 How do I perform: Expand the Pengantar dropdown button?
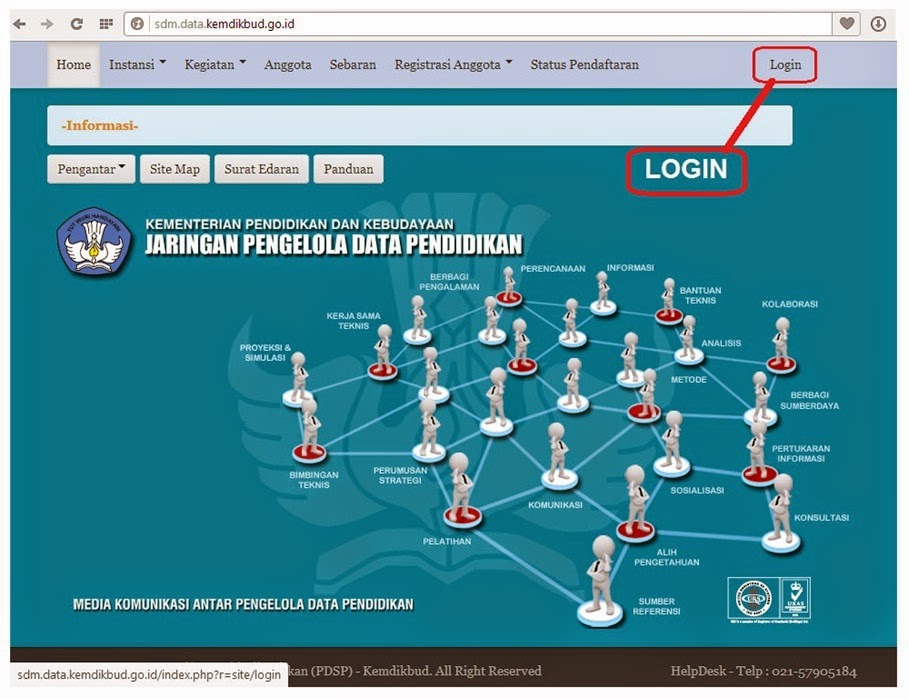tap(90, 168)
